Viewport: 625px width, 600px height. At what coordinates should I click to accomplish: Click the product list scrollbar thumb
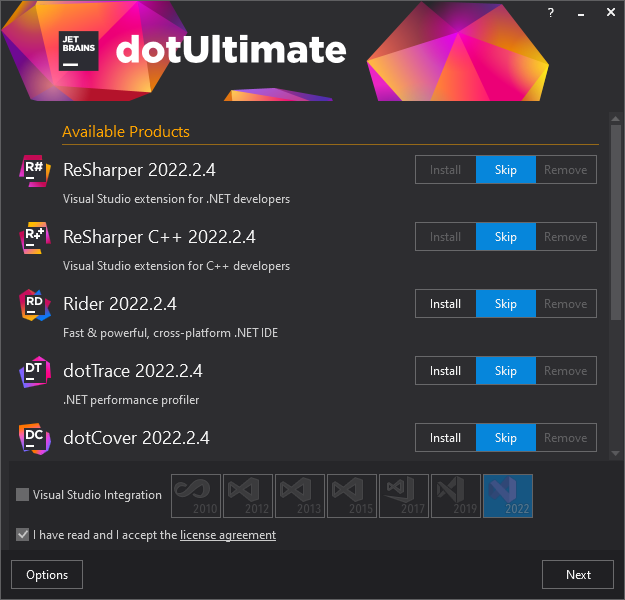click(x=615, y=222)
